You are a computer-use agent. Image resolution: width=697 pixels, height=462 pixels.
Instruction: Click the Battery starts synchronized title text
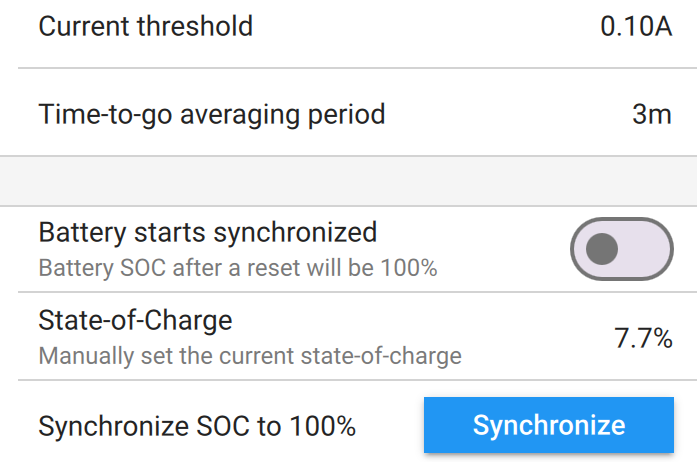[x=207, y=233]
